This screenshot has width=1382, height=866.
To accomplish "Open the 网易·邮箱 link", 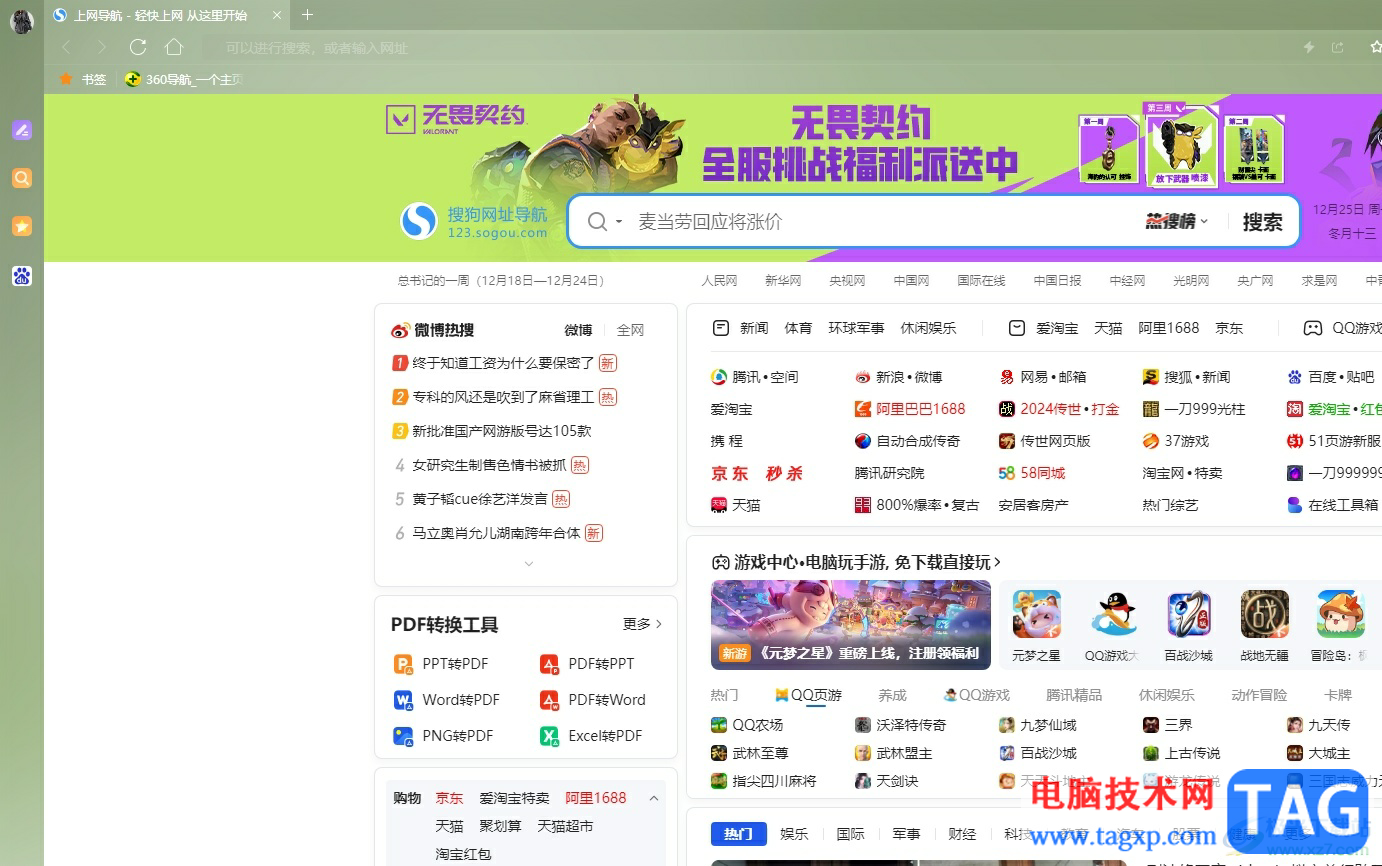I will click(1043, 377).
